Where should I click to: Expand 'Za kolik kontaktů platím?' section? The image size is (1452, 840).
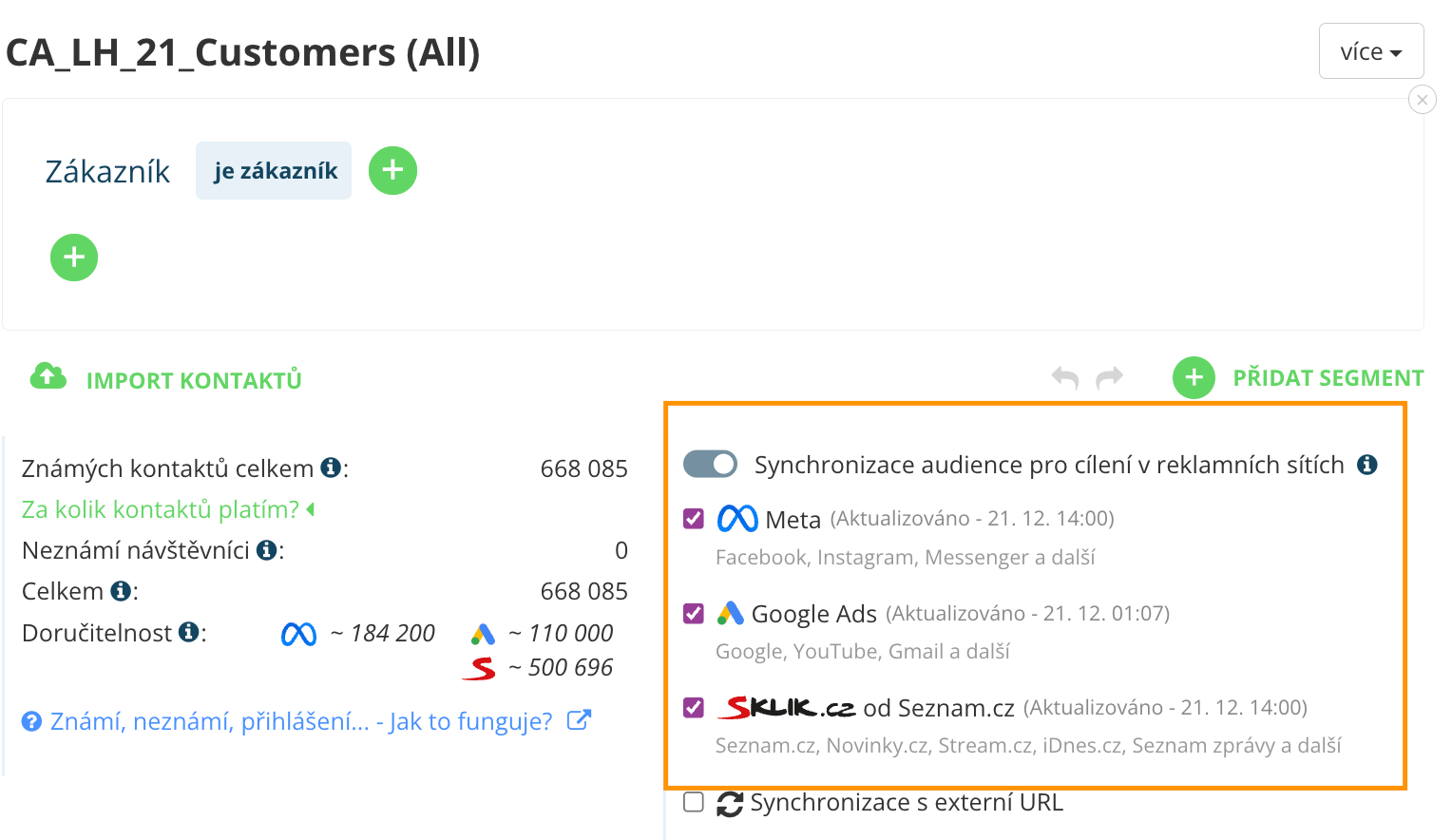tap(167, 510)
